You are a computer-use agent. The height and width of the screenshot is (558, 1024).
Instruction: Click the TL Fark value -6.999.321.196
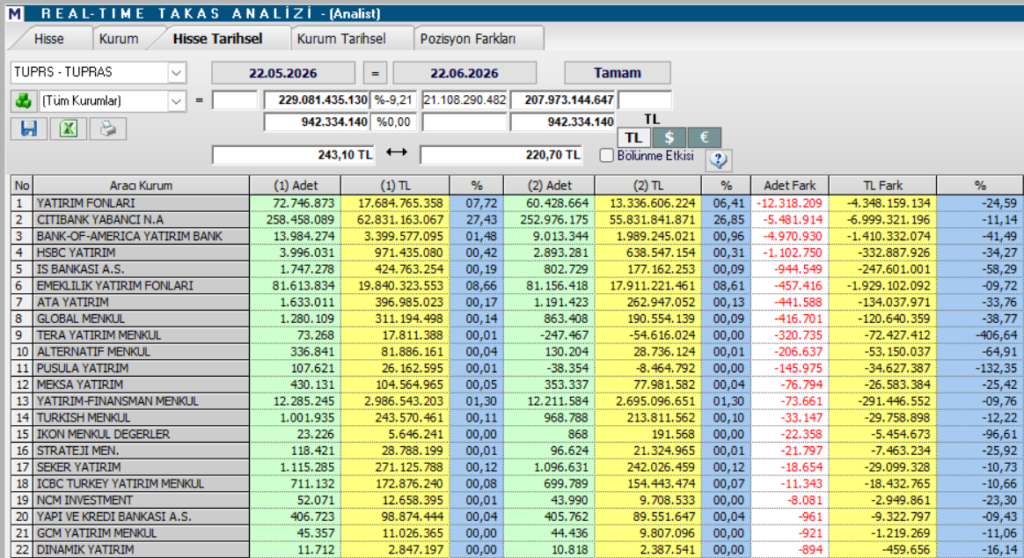[886, 220]
